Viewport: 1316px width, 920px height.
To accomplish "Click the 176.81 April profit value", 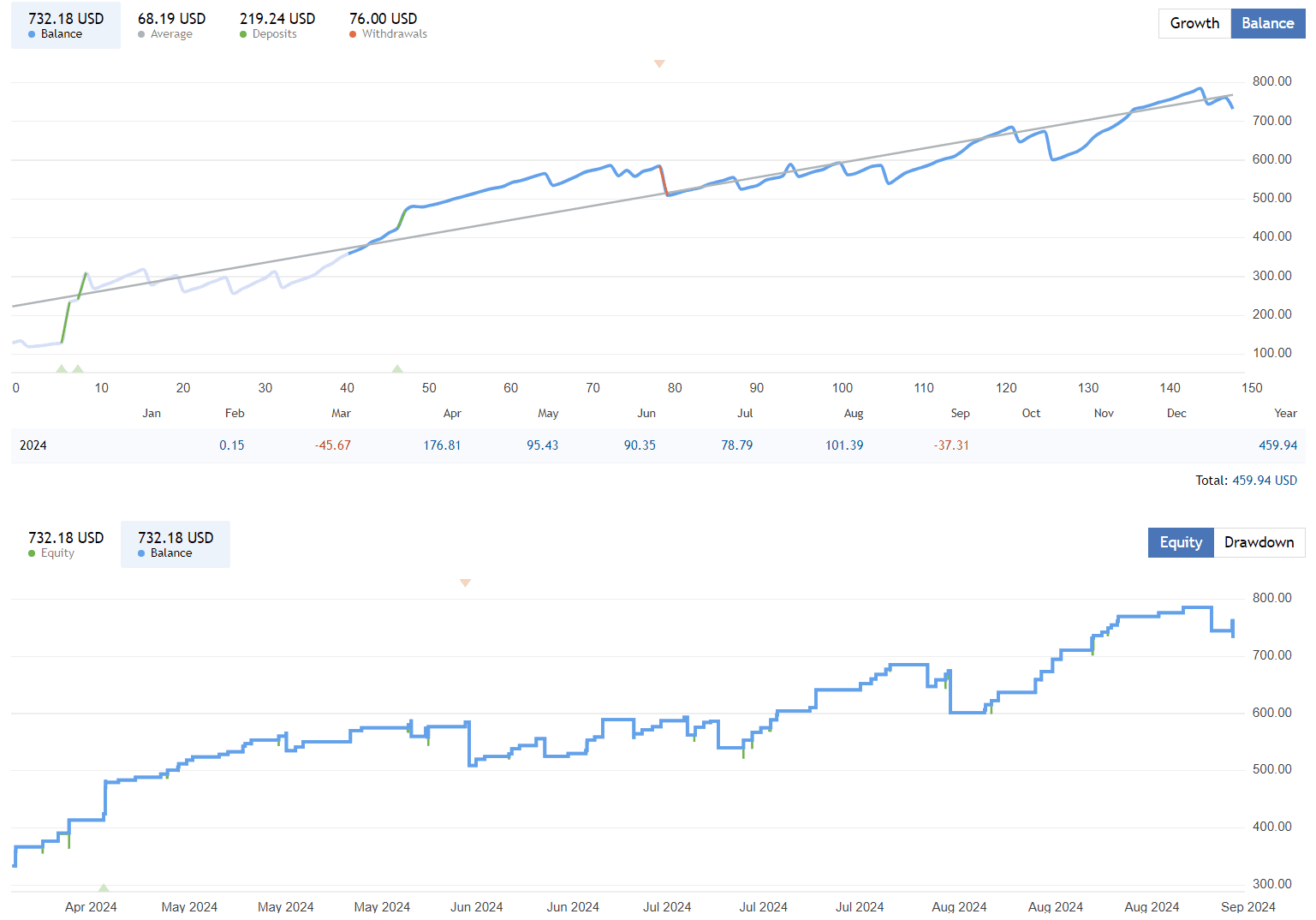I will 443,445.
